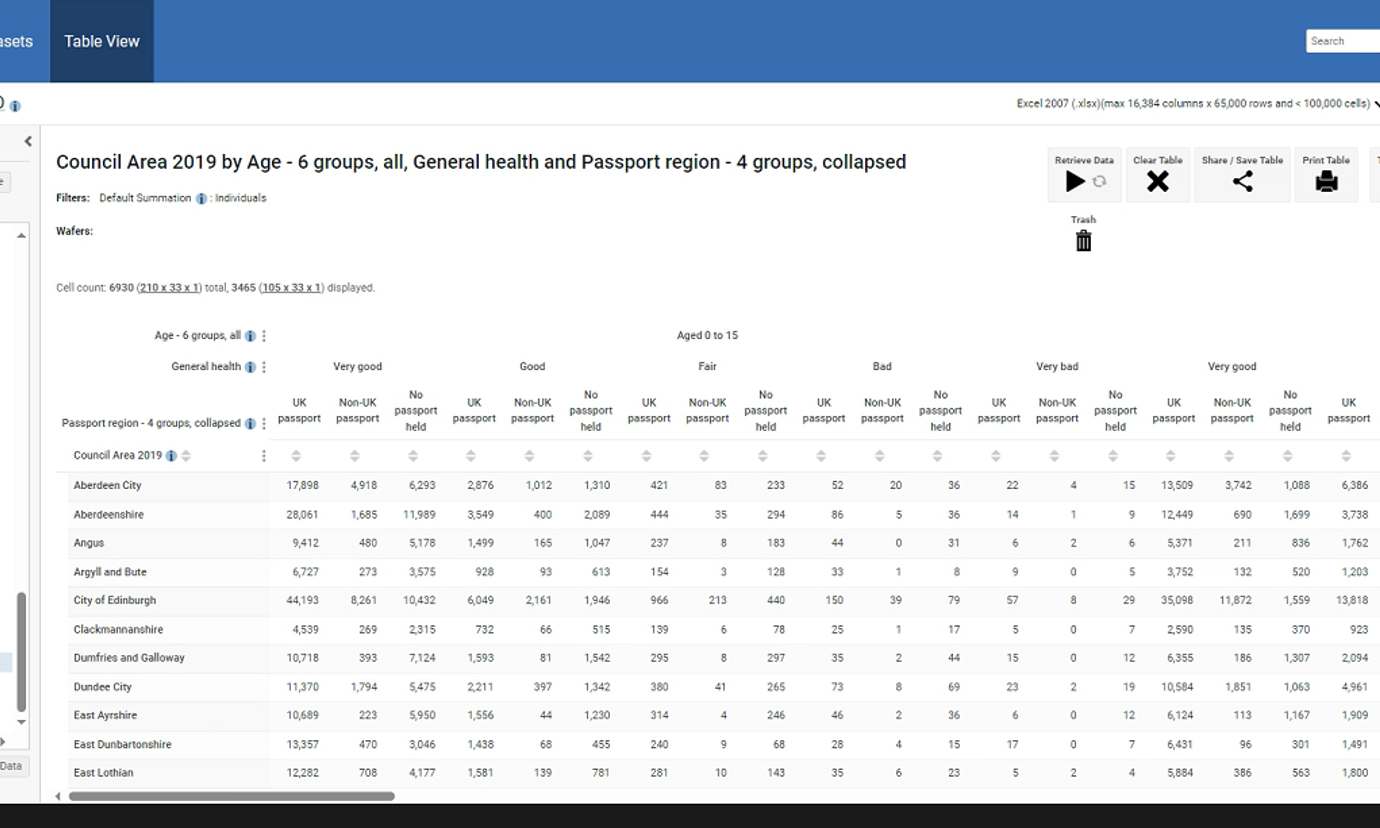Screen dimensions: 1380x828
Task: Click the Clear Table X icon
Action: click(1157, 182)
